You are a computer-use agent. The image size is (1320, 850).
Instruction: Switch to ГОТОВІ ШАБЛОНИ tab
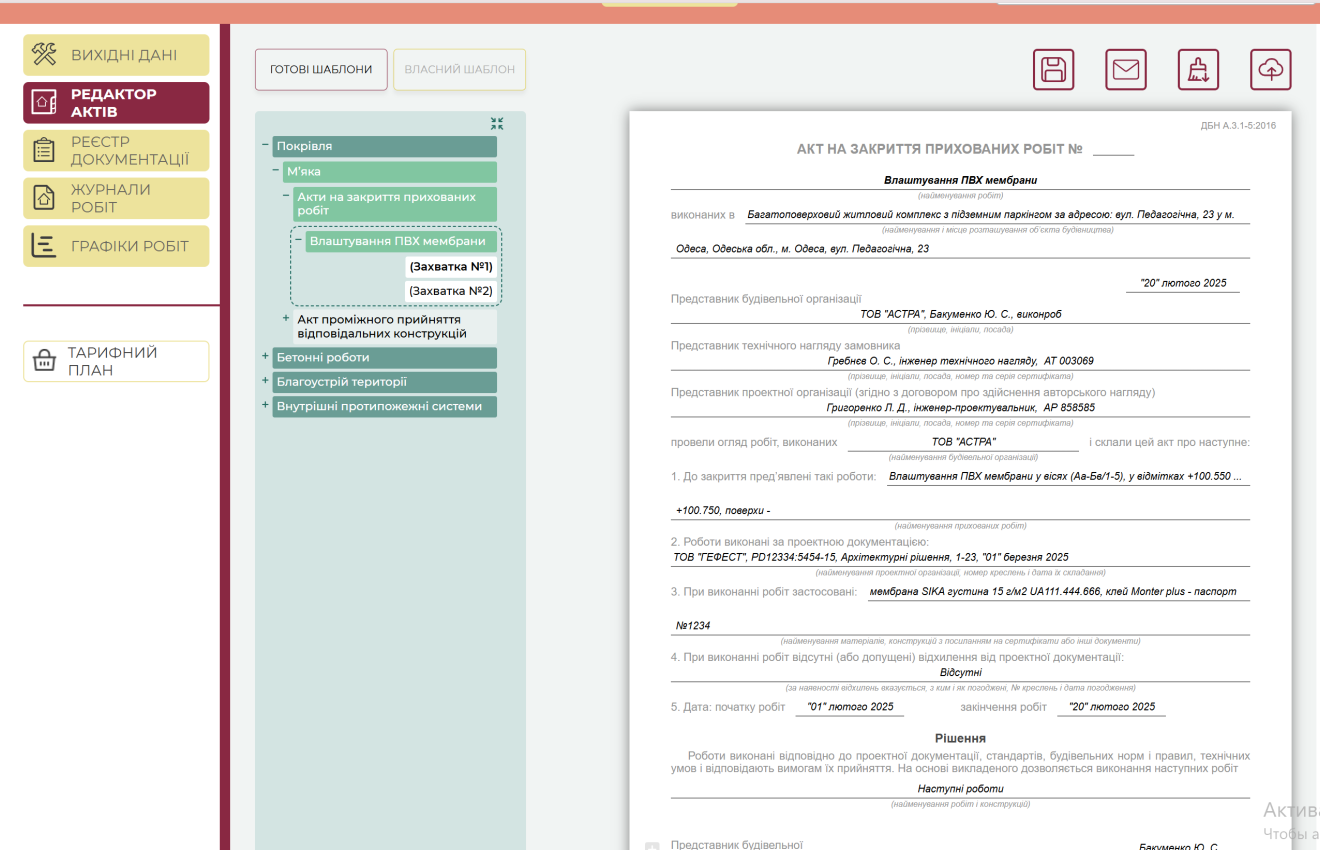click(x=321, y=70)
